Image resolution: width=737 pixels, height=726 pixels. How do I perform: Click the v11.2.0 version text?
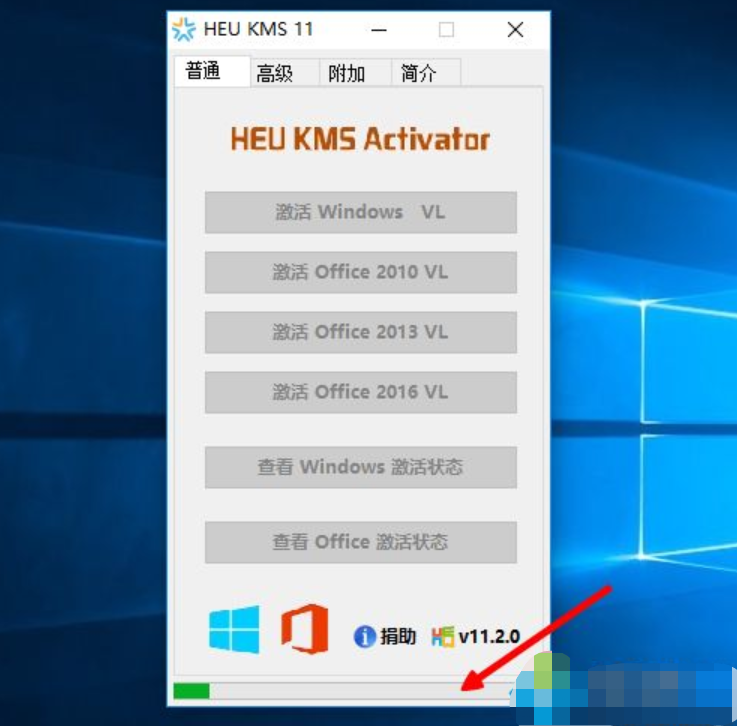(489, 637)
